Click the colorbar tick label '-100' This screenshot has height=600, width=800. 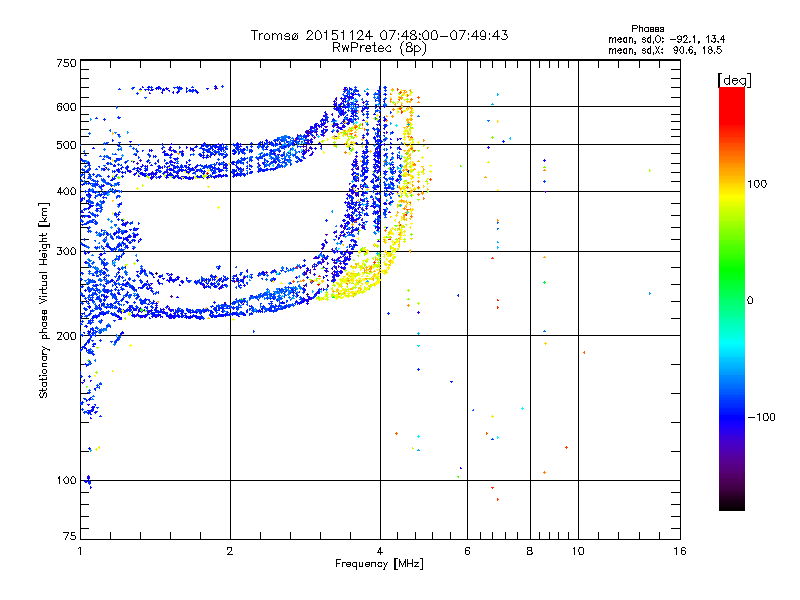[x=762, y=417]
